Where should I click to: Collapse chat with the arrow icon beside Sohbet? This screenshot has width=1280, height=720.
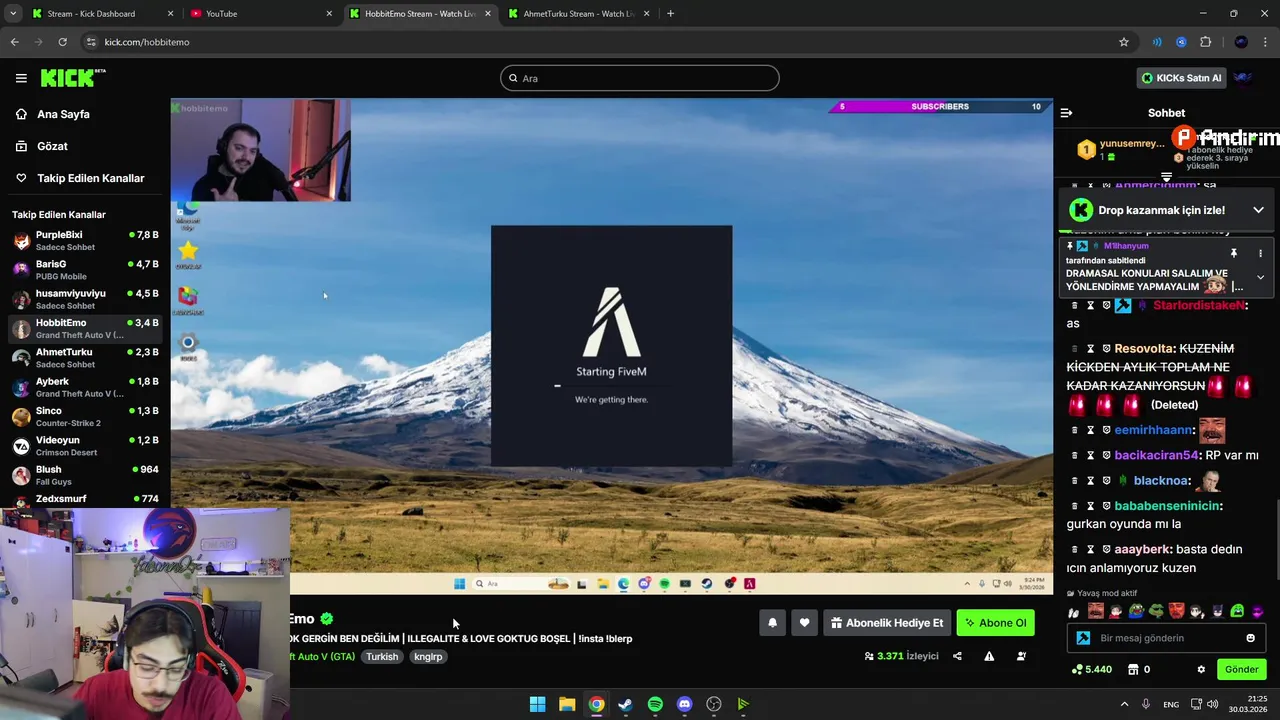[1066, 113]
